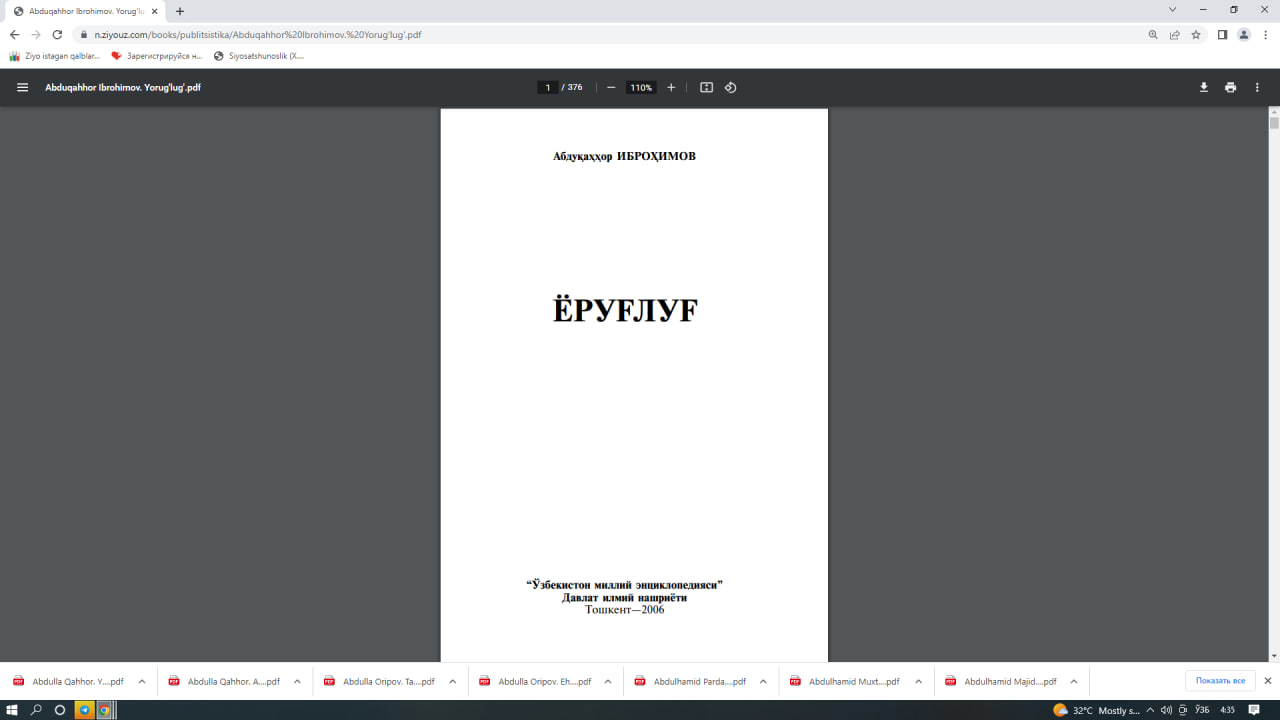Open the Ziyo istagan qalblar bookmark
Screen dimensions: 1280x720
click(55, 56)
